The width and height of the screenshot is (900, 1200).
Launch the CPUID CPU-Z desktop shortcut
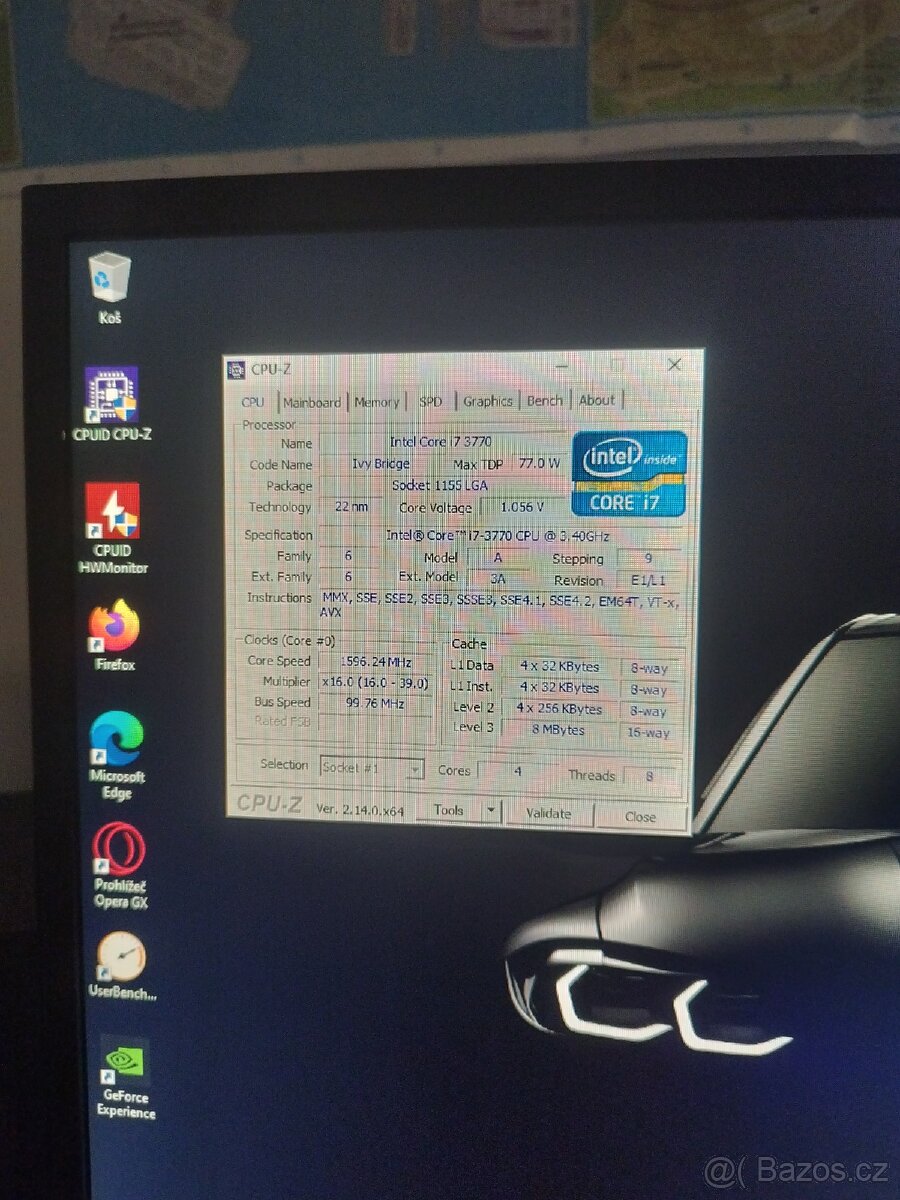(112, 404)
